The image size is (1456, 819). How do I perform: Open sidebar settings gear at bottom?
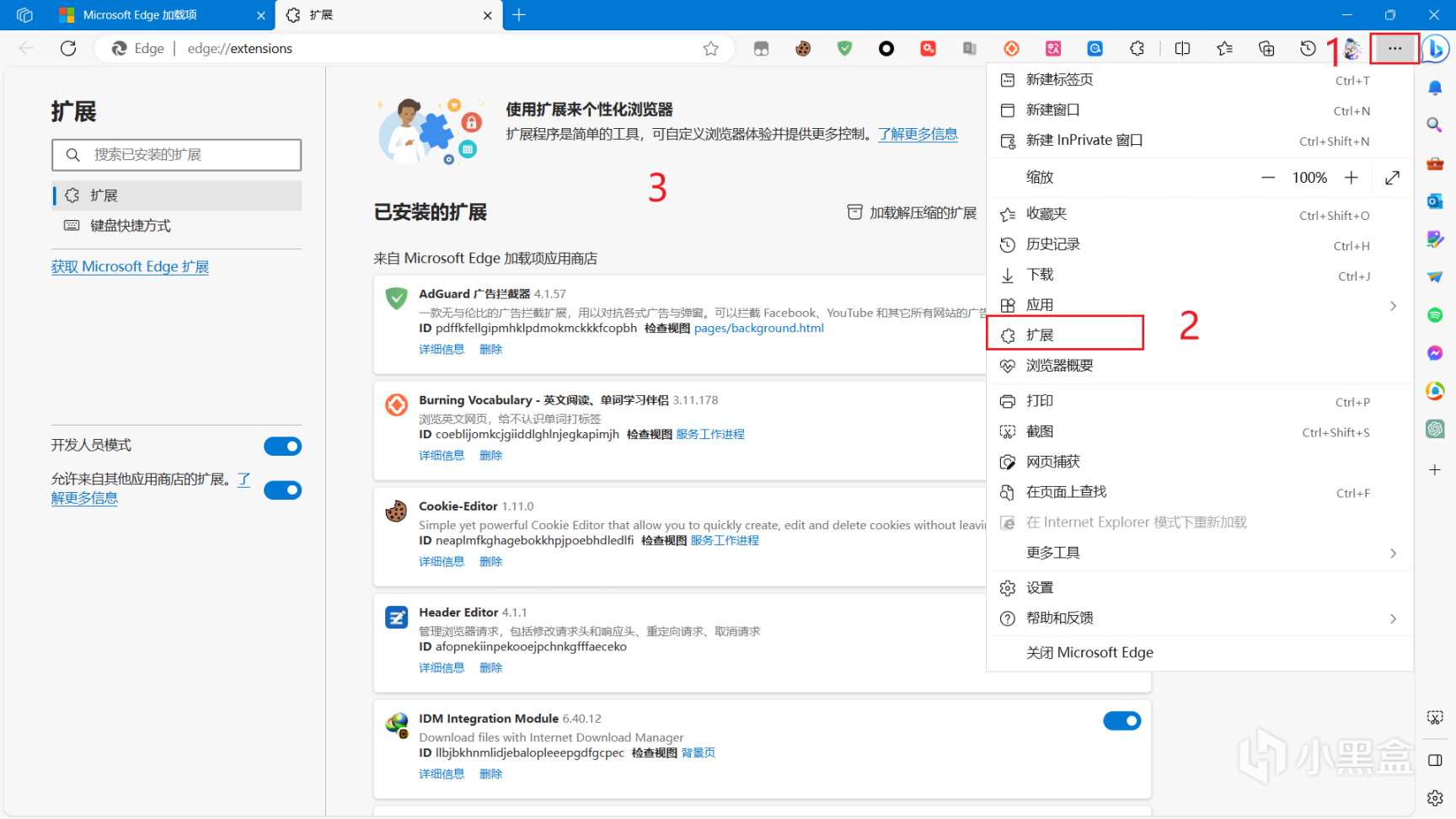1435,798
